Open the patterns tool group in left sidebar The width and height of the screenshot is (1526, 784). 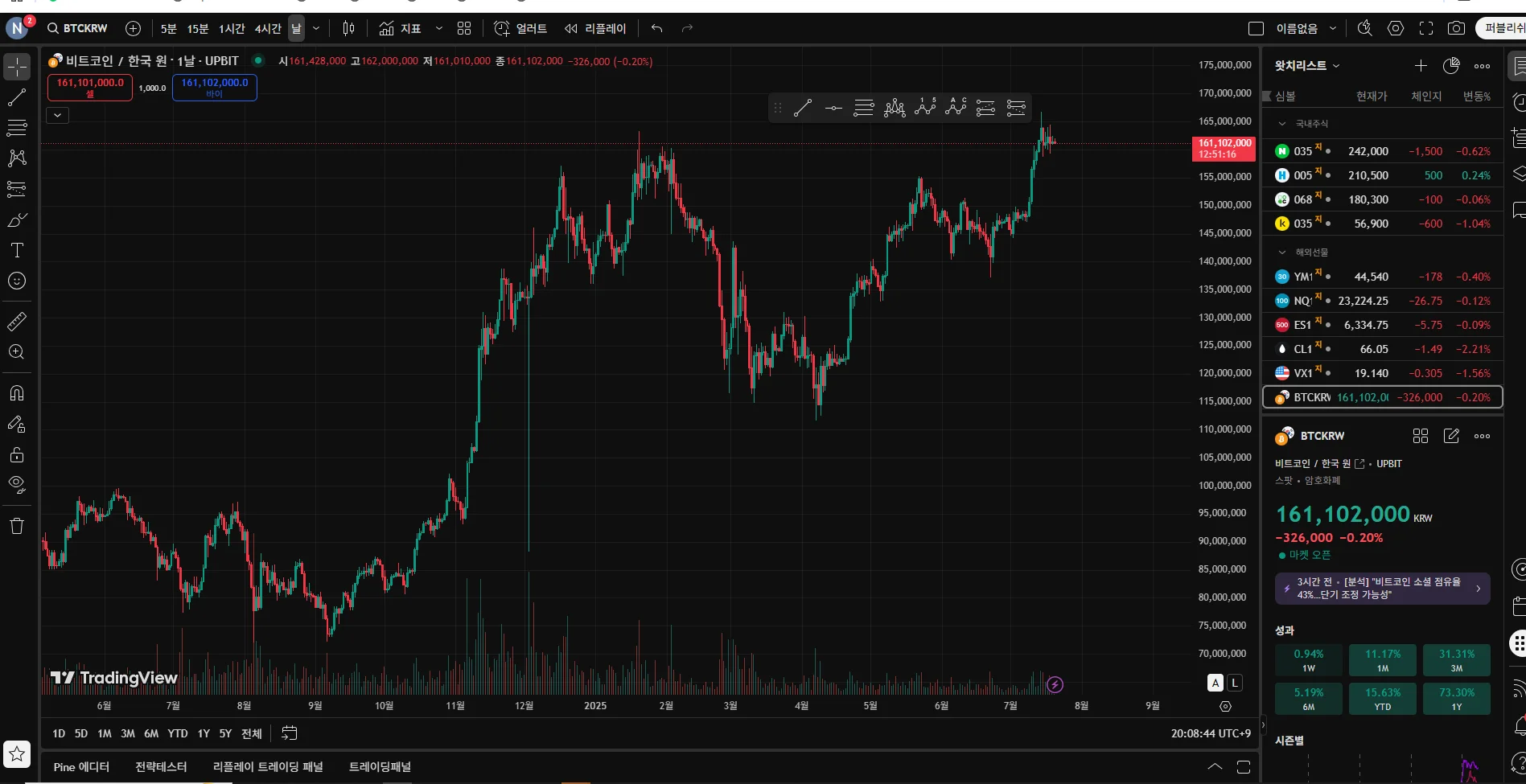[x=17, y=158]
